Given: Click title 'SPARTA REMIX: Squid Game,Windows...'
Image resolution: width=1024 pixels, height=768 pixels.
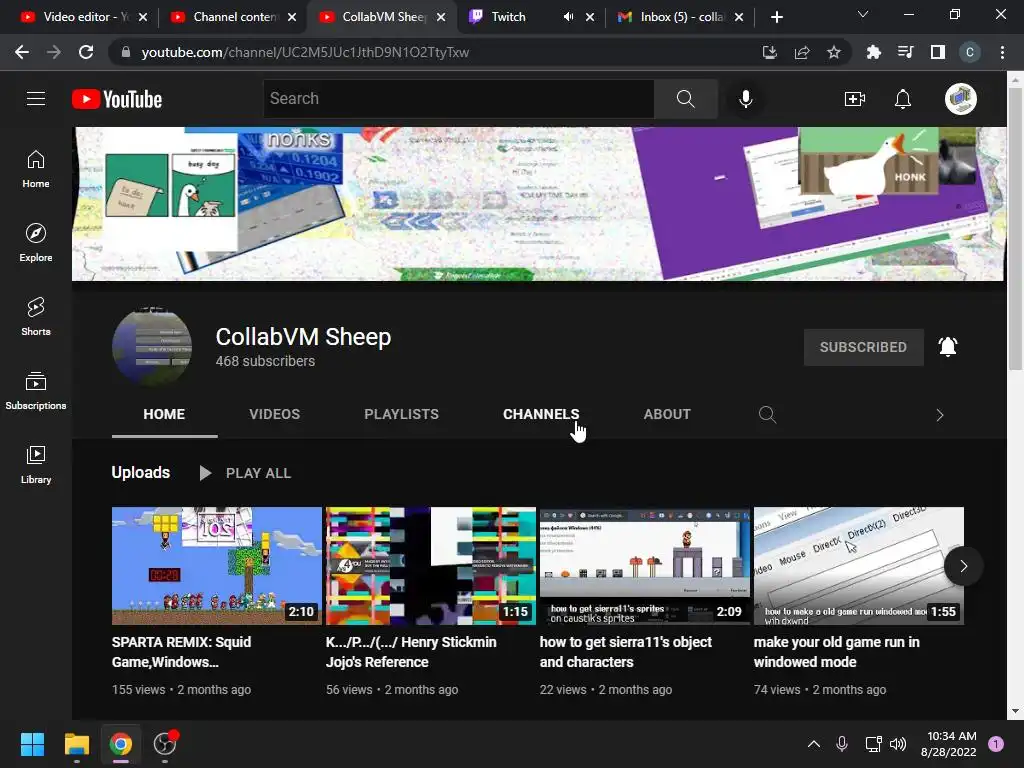Looking at the screenshot, I should 182,652.
